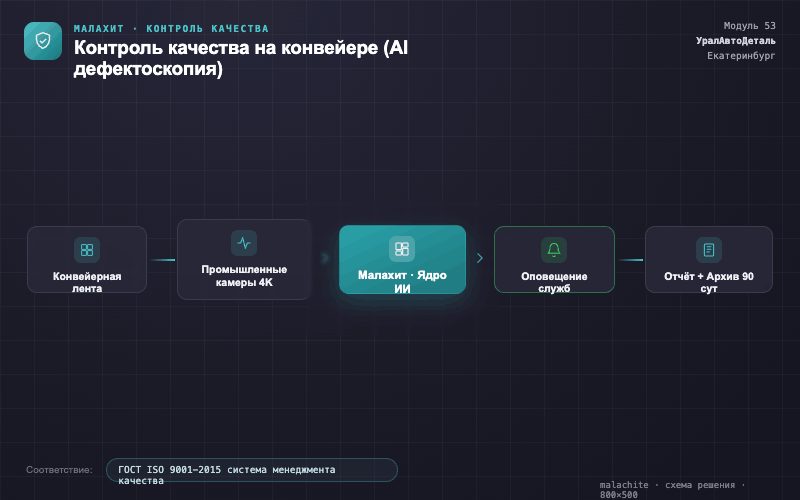Click the shield checkmark logo icon
The height and width of the screenshot is (500, 800).
point(43,41)
